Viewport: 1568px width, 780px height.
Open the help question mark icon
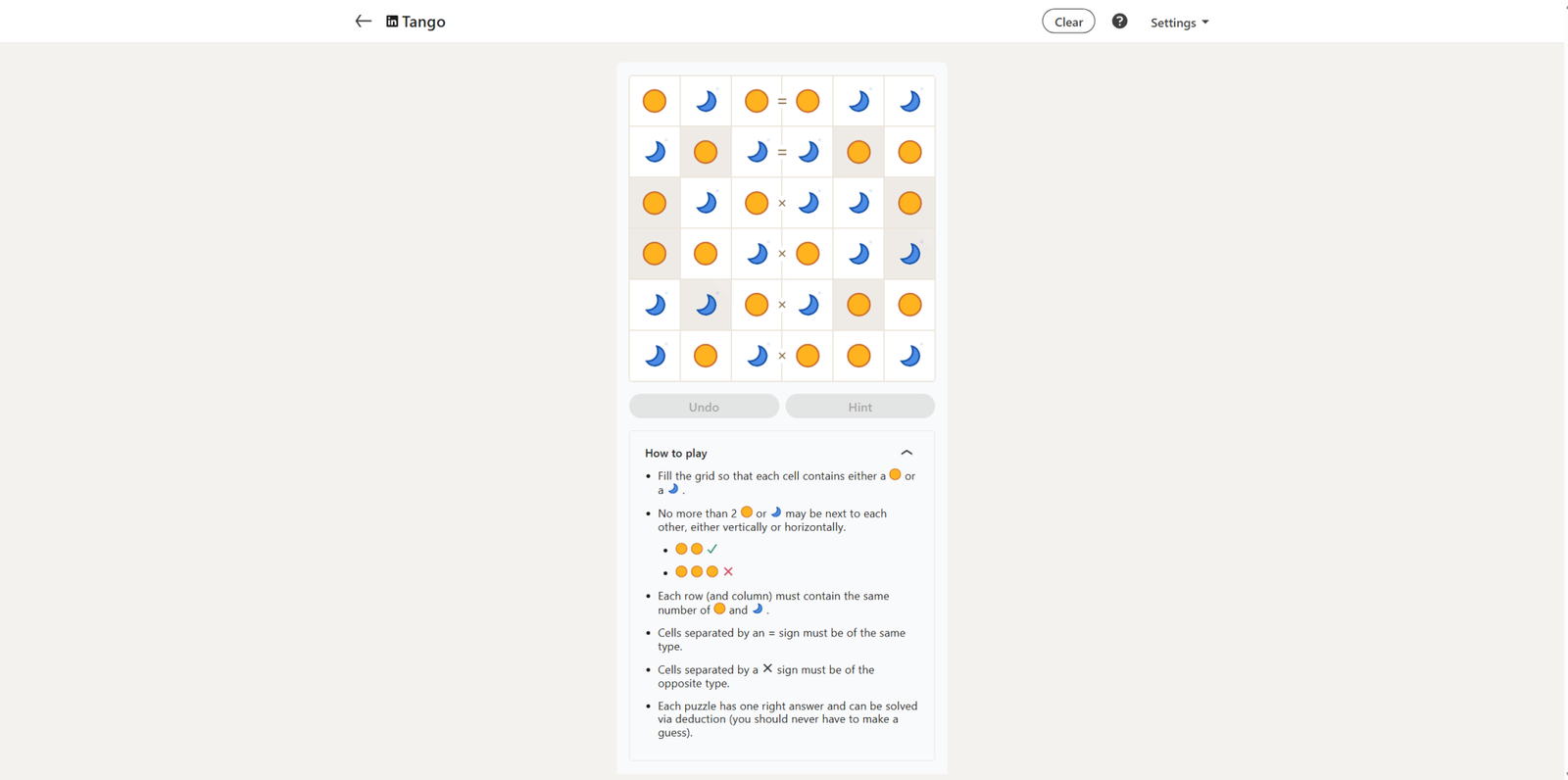[x=1119, y=22]
